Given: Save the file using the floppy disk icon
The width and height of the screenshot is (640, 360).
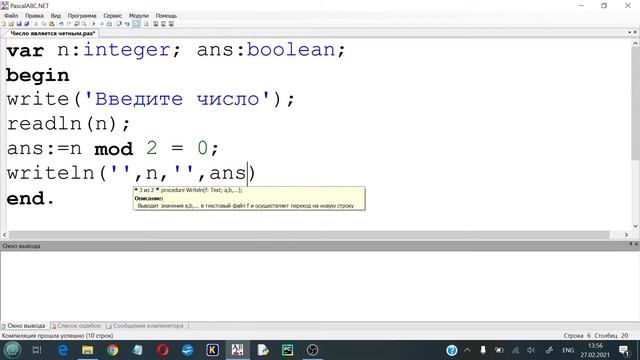Looking at the screenshot, I should coord(19,24).
